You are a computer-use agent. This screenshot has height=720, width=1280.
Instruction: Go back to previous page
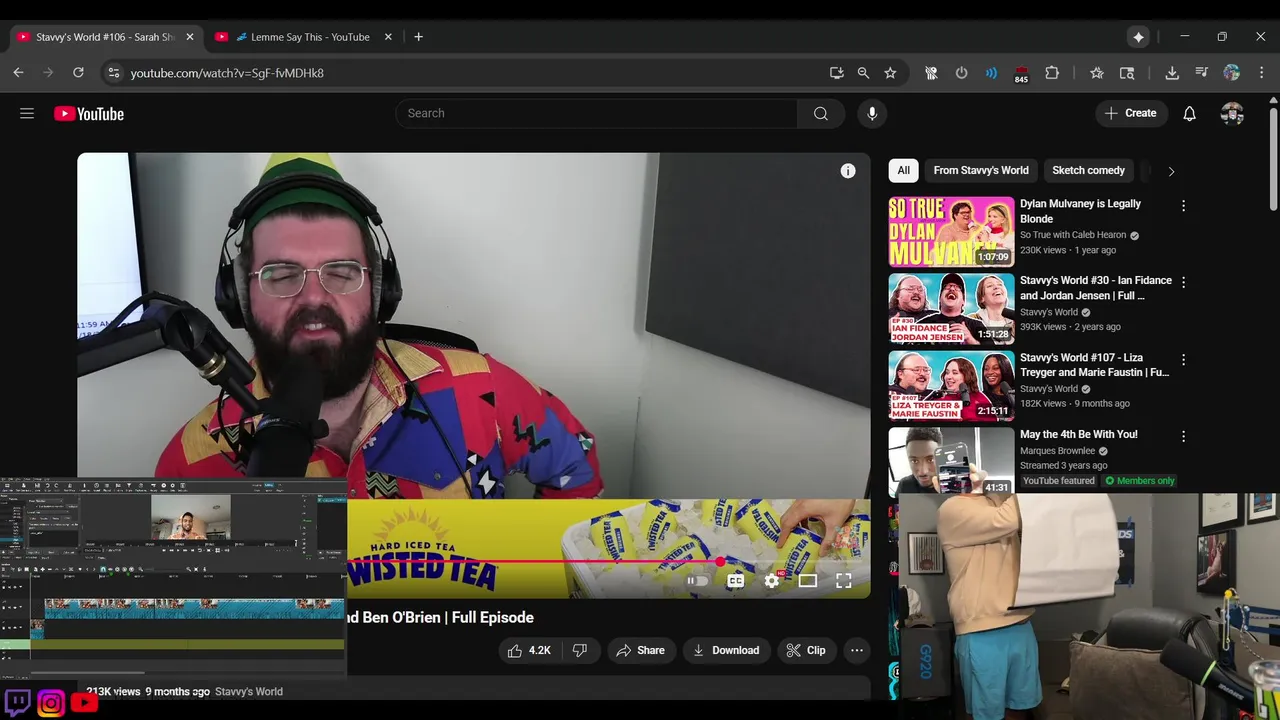pyautogui.click(x=18, y=73)
